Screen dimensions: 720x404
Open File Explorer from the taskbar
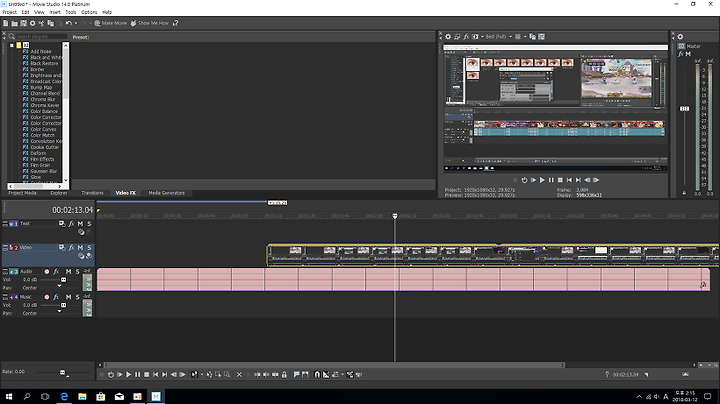82,396
